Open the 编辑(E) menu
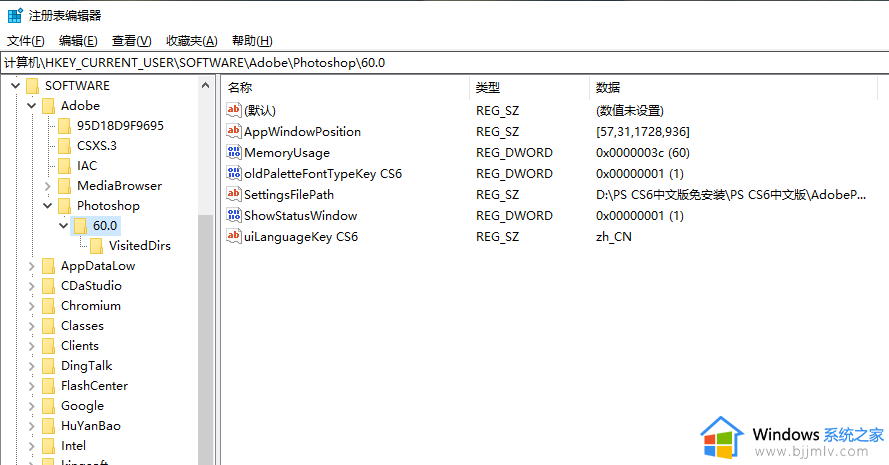The image size is (889, 465). (x=78, y=41)
